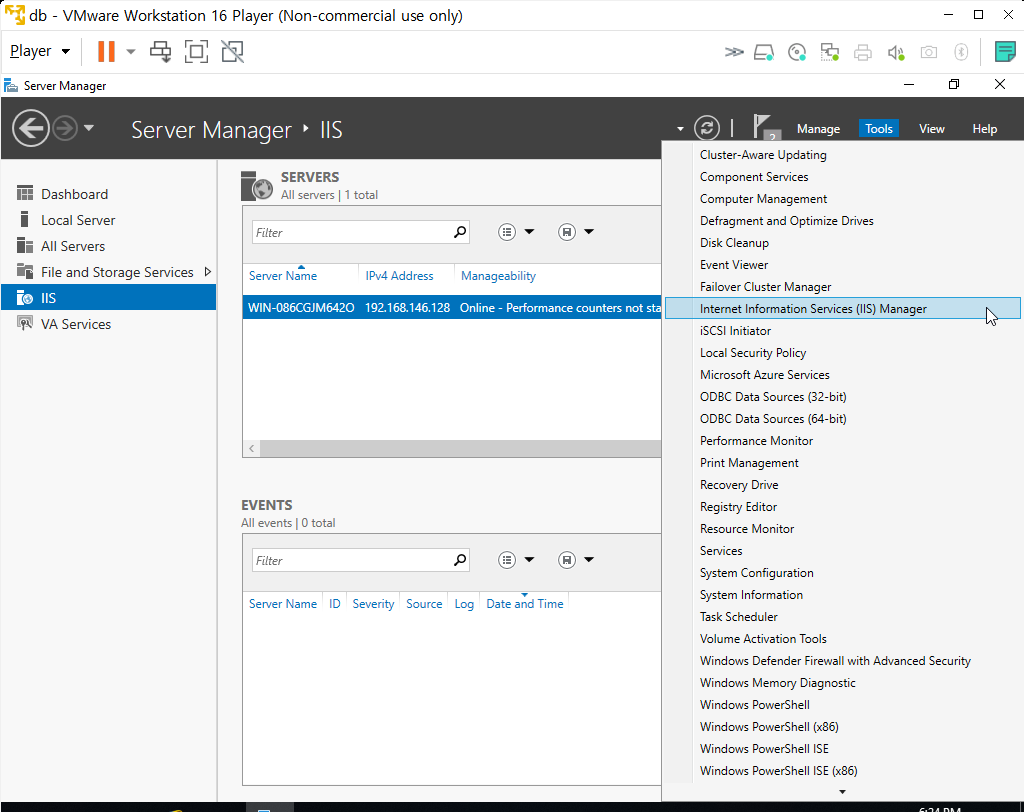Expand File and Storage Services arrow

tap(208, 272)
